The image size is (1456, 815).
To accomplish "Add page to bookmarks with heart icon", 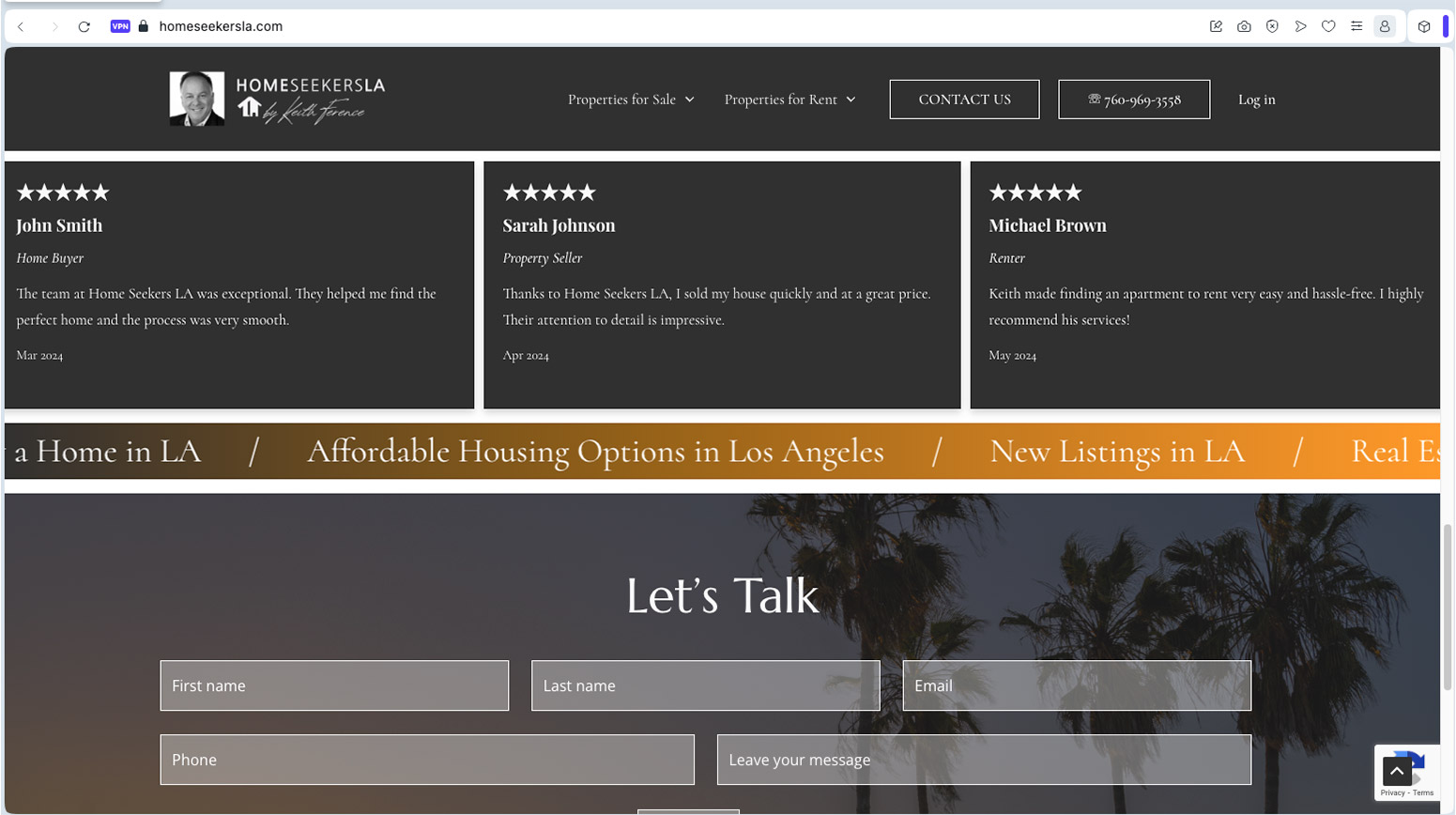I will (1328, 26).
